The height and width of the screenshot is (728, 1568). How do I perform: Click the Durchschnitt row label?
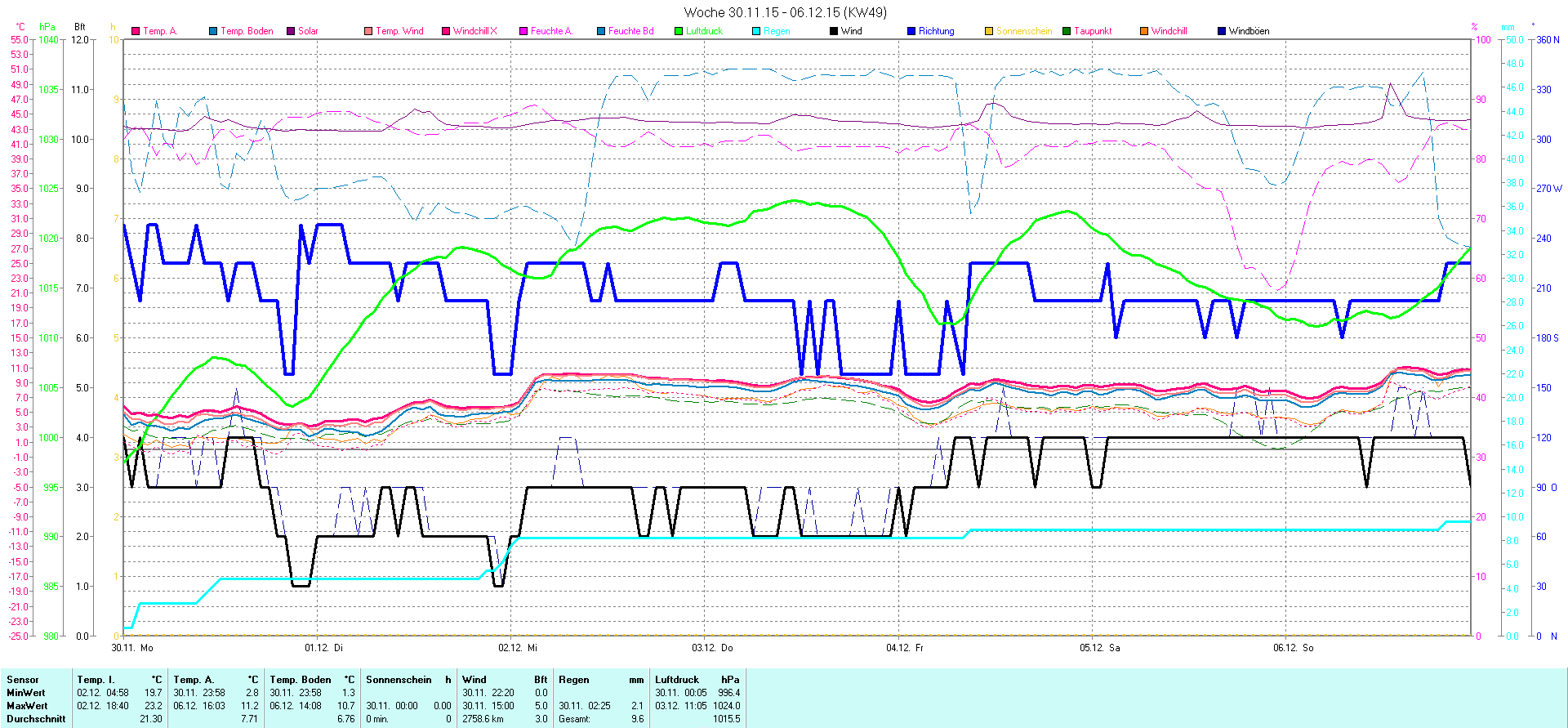pyautogui.click(x=36, y=719)
